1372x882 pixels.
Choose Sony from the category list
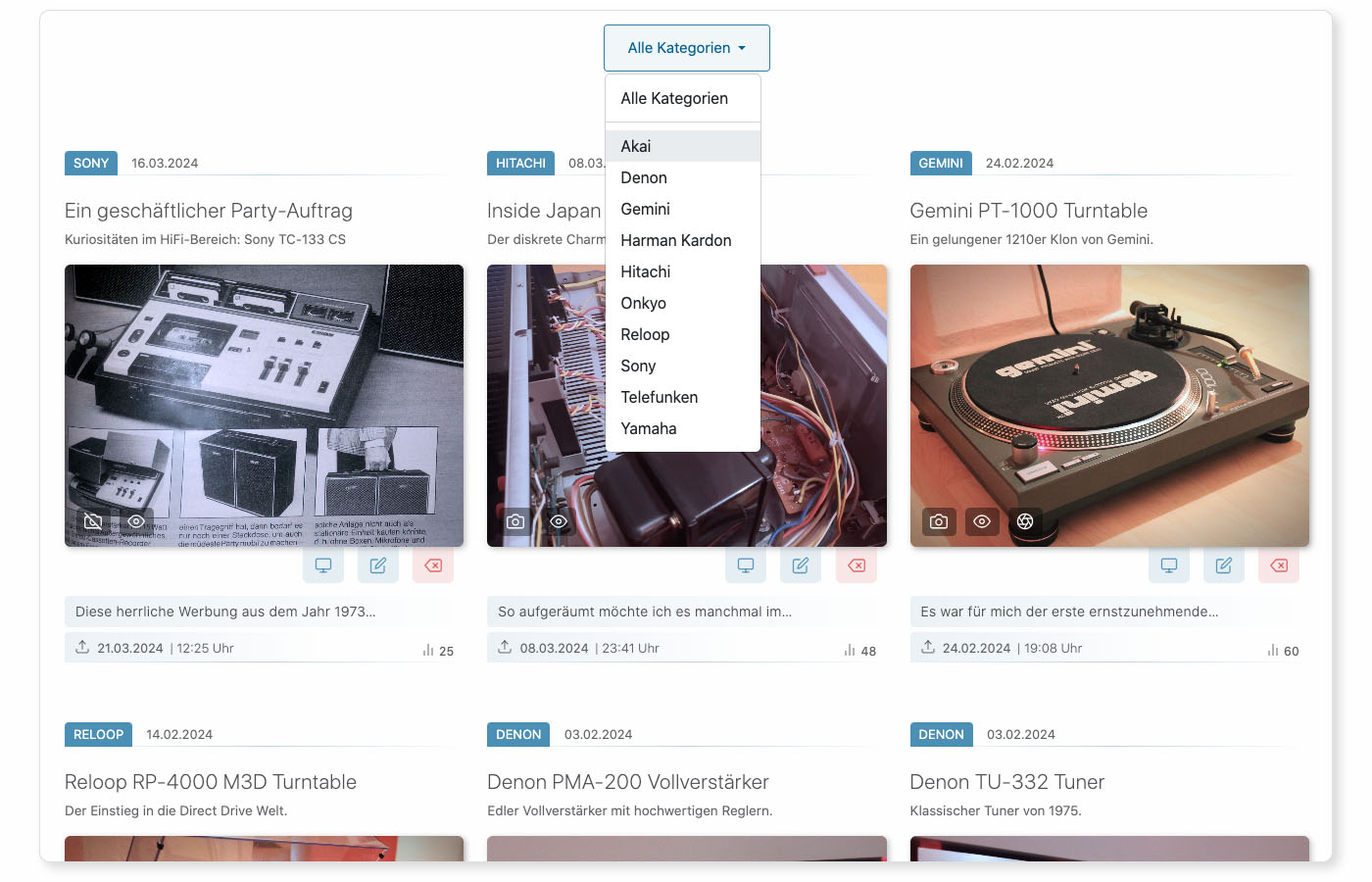click(683, 366)
